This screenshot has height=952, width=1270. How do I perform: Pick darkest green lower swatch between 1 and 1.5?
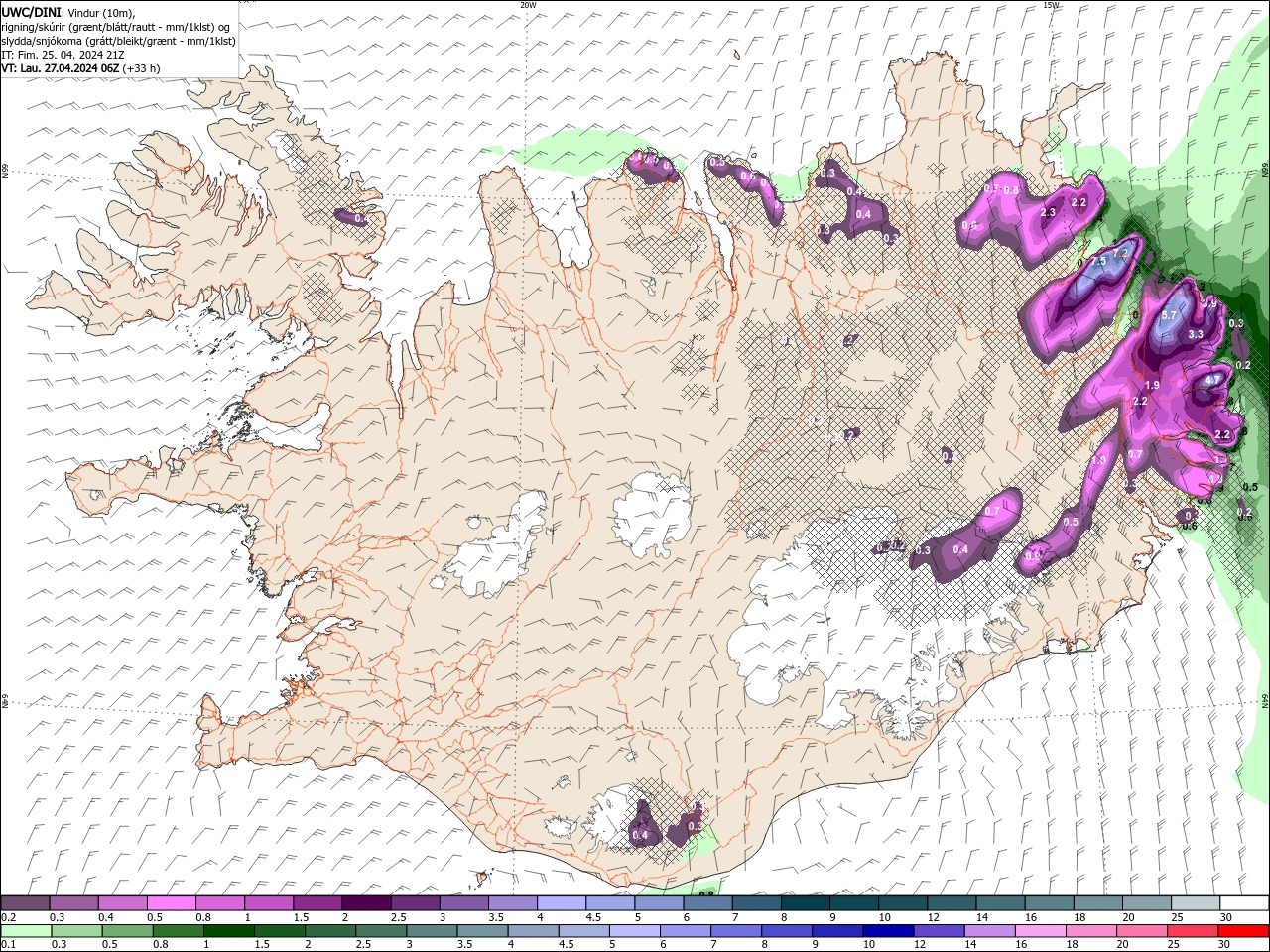(x=228, y=931)
